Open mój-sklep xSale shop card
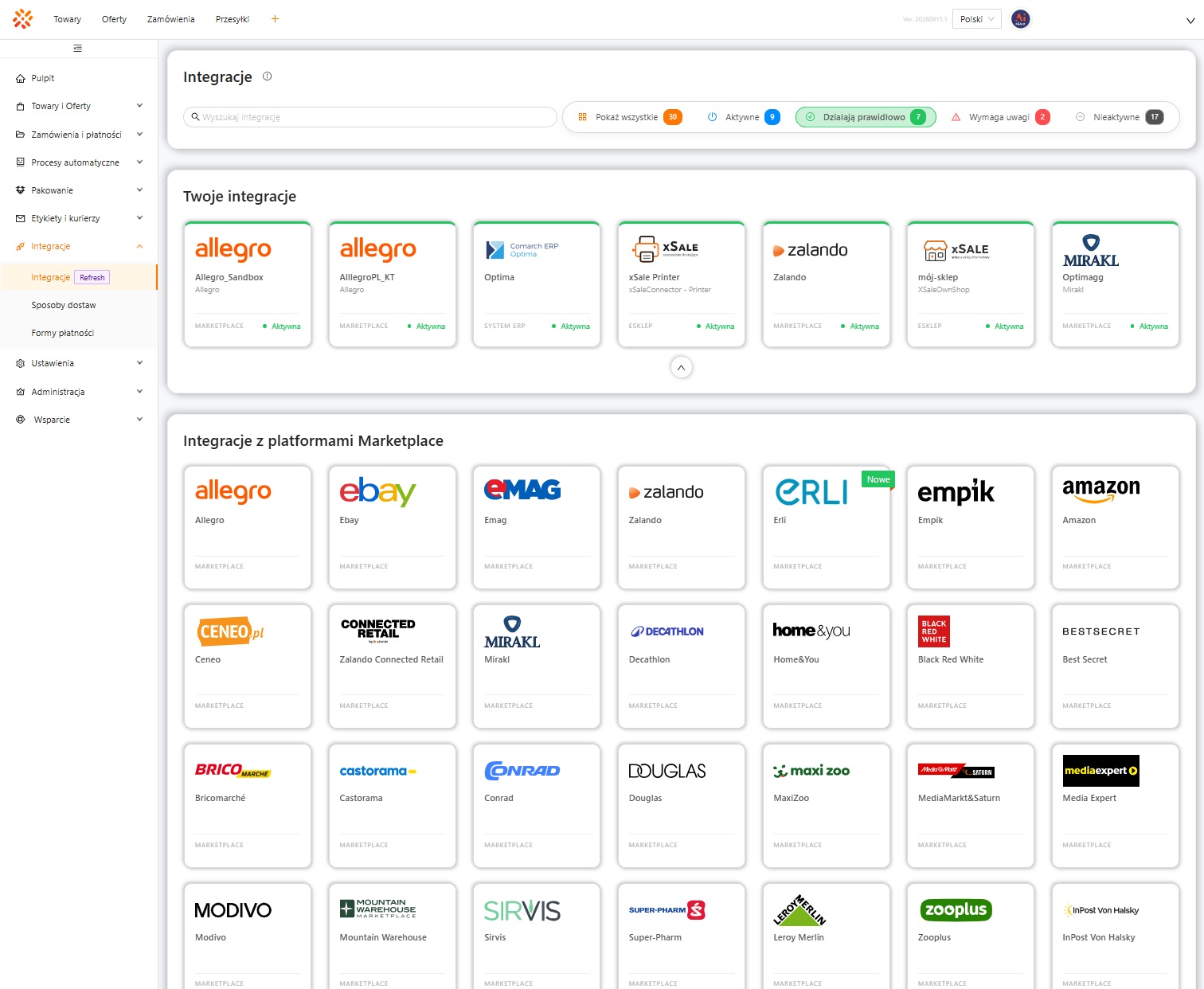Screen dimensions: 1204x989 pos(971,284)
